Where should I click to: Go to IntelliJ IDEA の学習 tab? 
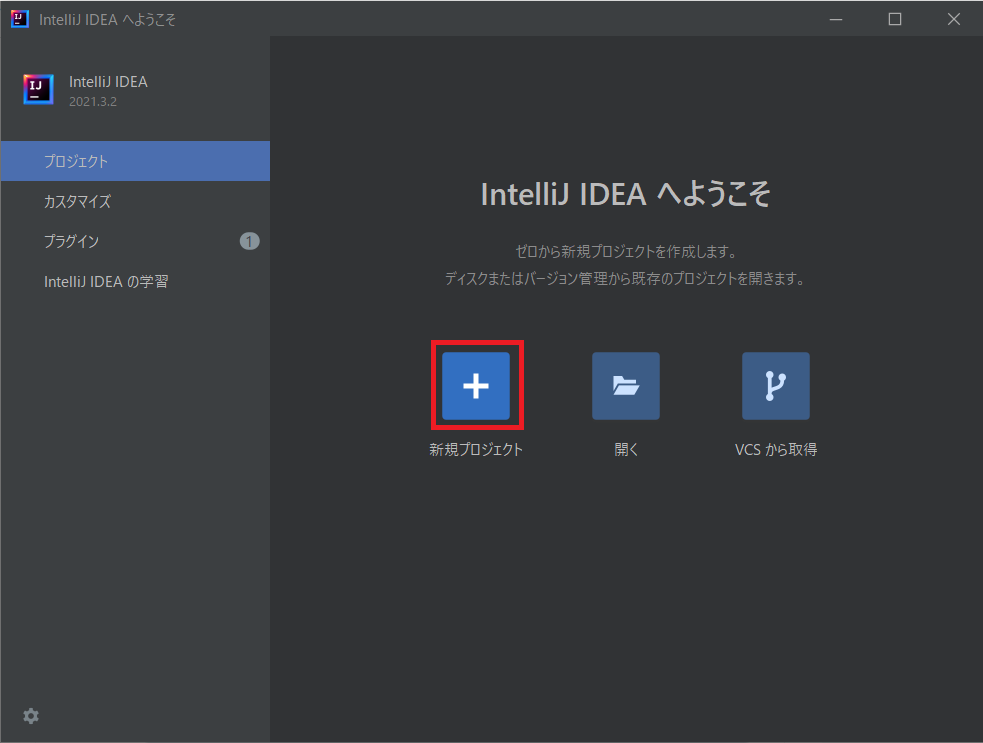(135, 282)
